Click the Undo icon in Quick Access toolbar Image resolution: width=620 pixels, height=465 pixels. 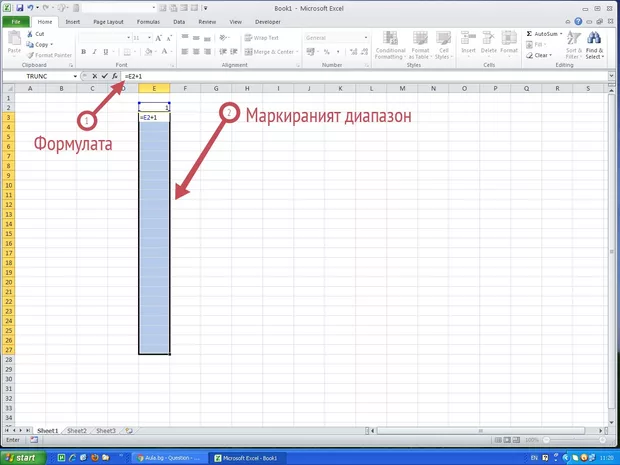pyautogui.click(x=30, y=8)
